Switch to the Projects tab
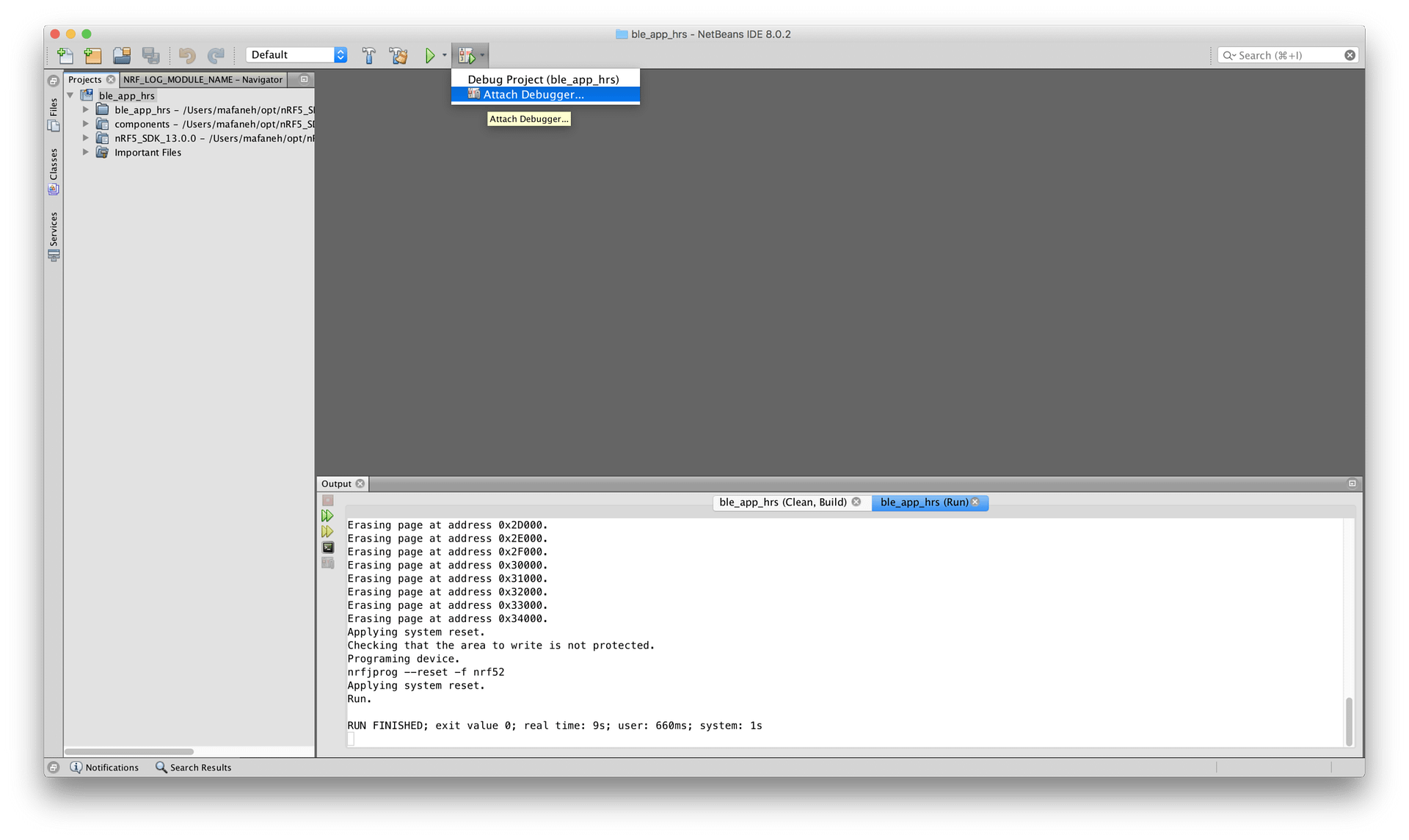The image size is (1409, 840). pos(84,79)
